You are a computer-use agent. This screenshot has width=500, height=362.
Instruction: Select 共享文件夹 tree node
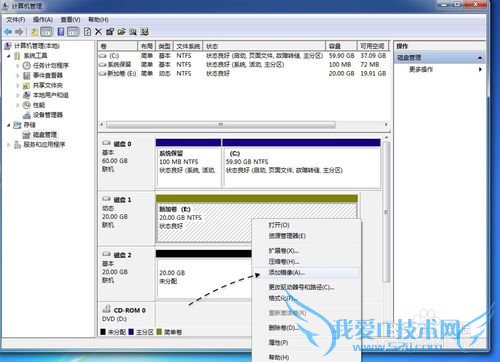(x=48, y=85)
